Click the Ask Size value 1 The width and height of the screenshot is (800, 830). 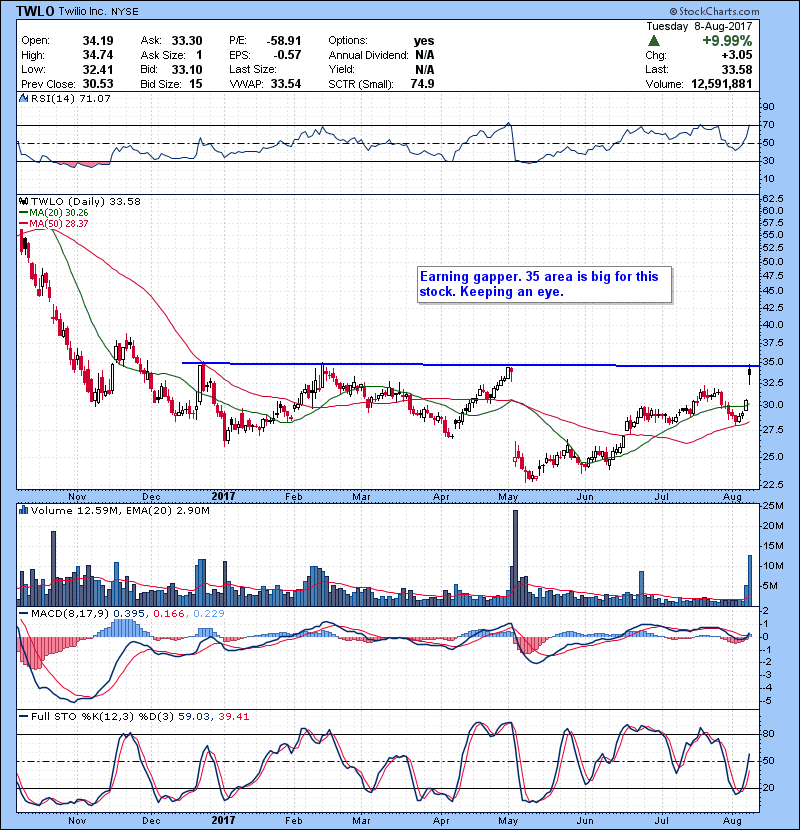[x=199, y=55]
